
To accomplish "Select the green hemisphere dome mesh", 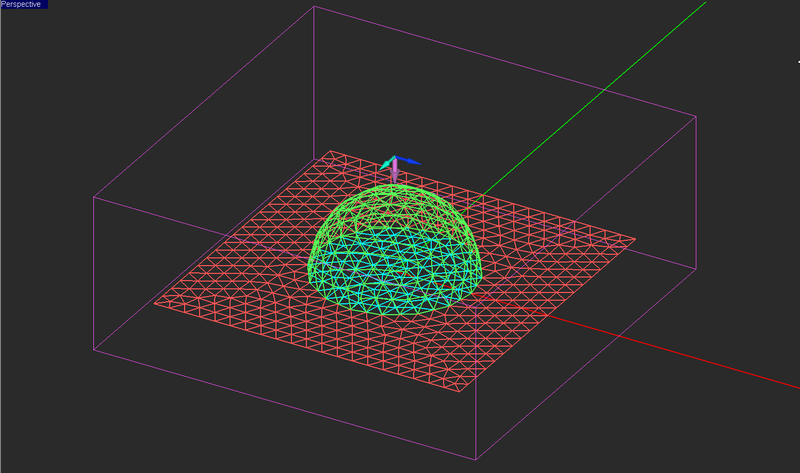I will tap(394, 250).
